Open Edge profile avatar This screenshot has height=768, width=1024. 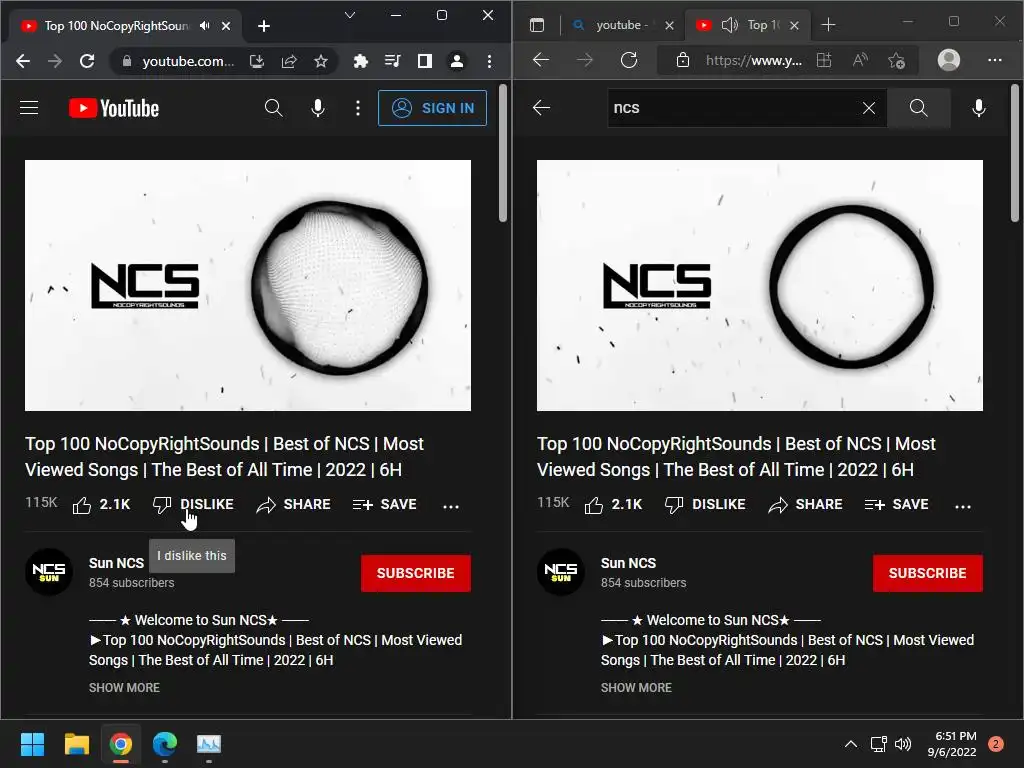[949, 60]
